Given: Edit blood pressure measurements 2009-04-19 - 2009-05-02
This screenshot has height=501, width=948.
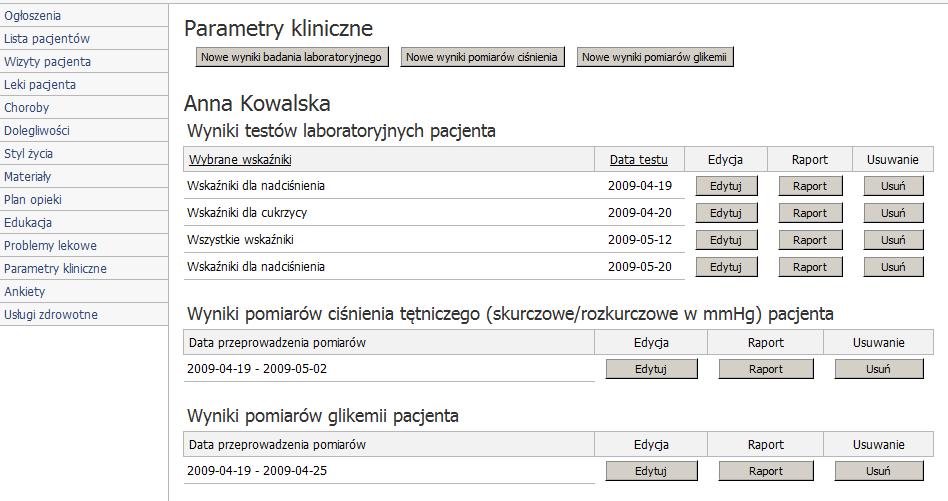Looking at the screenshot, I should pos(651,369).
